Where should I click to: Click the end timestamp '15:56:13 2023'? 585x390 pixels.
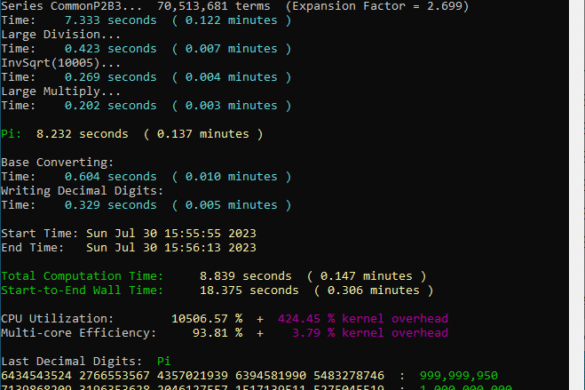[x=210, y=248]
